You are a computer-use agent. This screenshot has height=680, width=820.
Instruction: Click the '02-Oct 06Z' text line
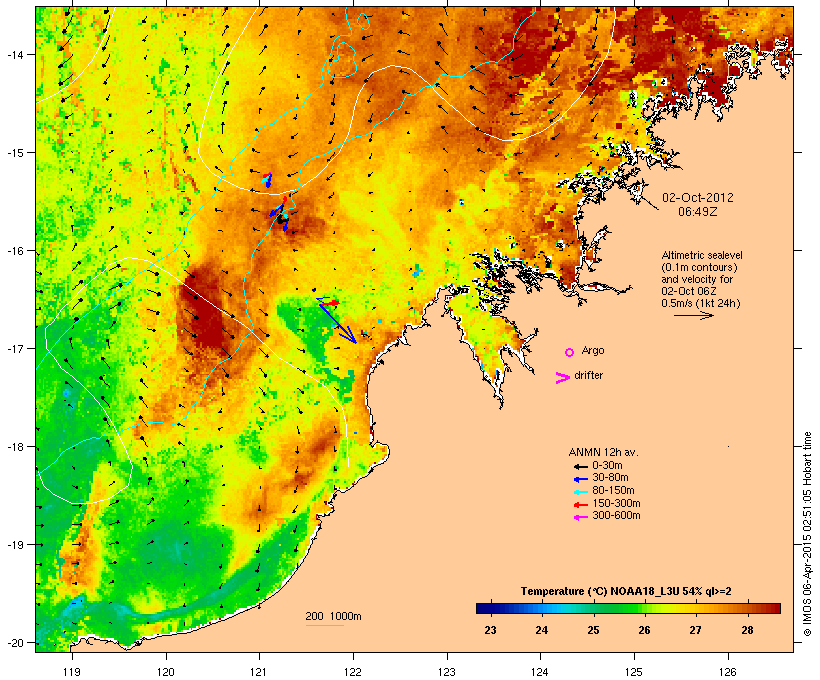pyautogui.click(x=689, y=291)
